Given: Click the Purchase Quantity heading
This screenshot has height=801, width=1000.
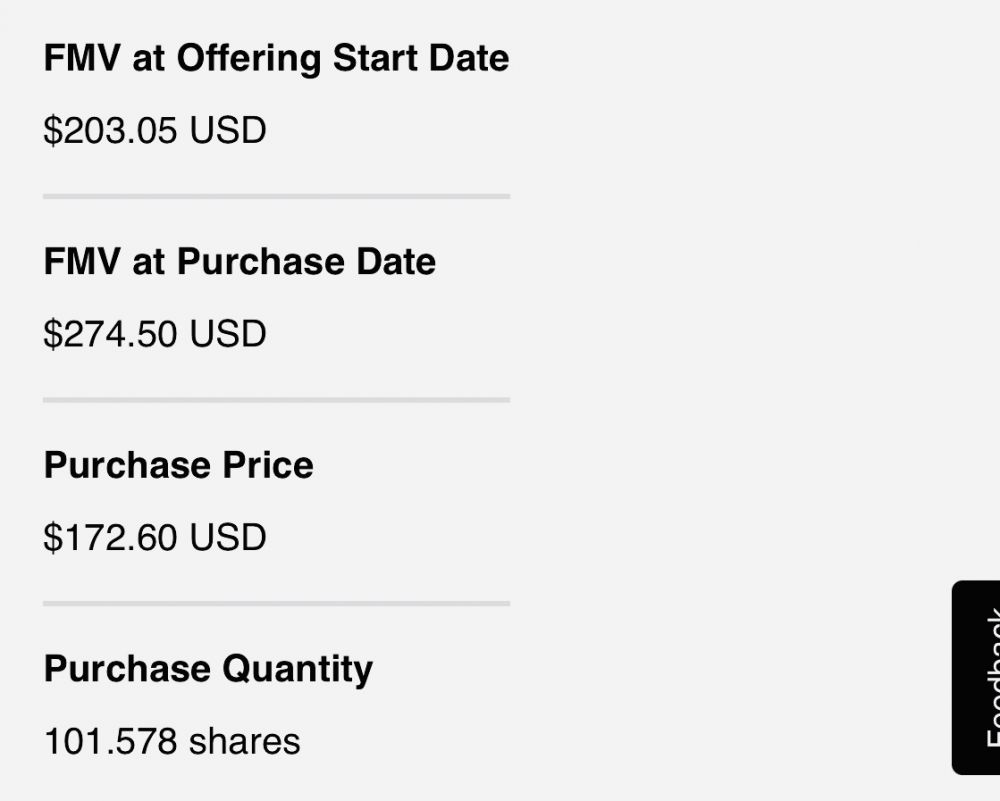Looking at the screenshot, I should 208,669.
